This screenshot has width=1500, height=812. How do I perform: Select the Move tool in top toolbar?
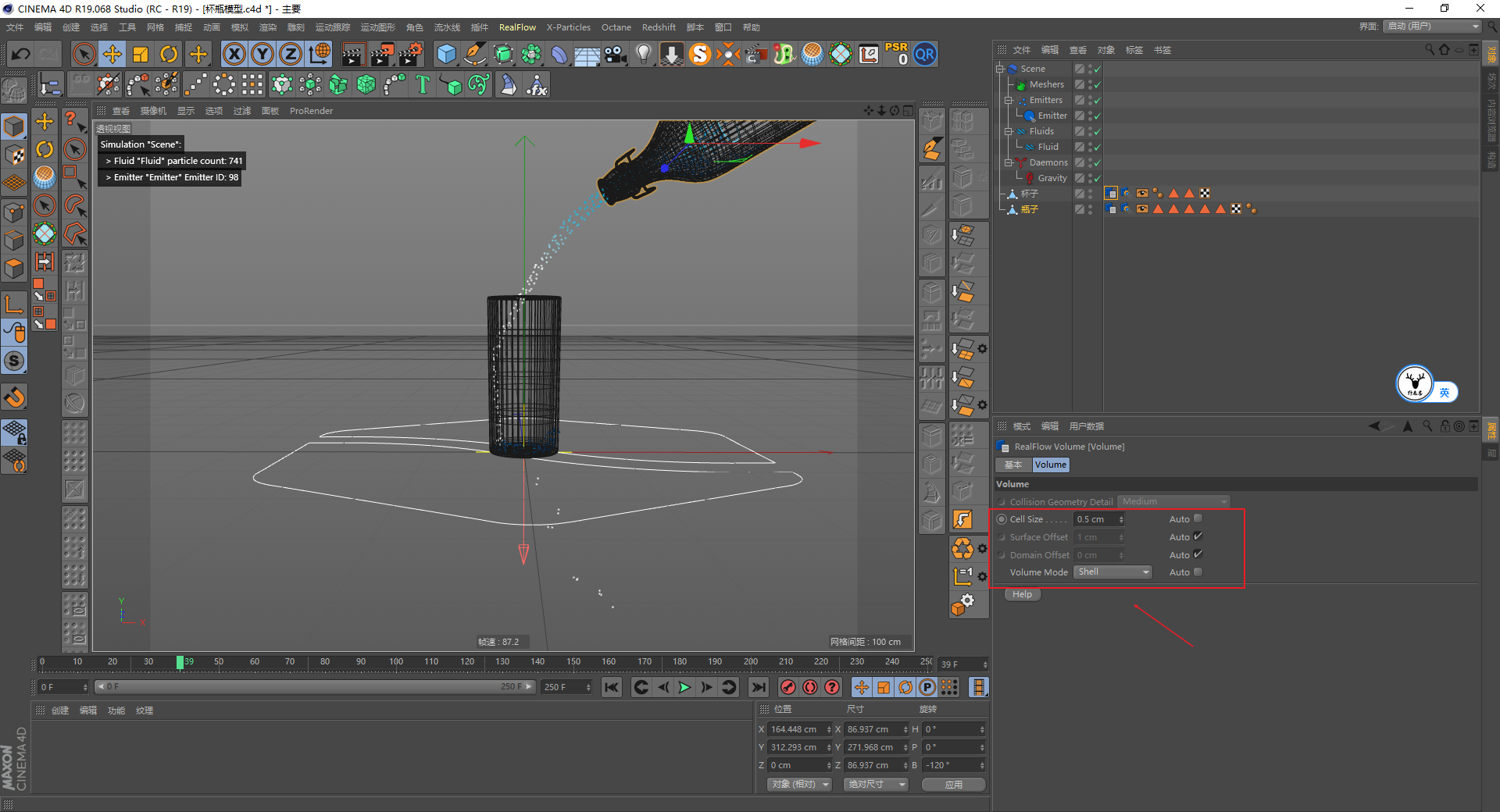[x=112, y=54]
